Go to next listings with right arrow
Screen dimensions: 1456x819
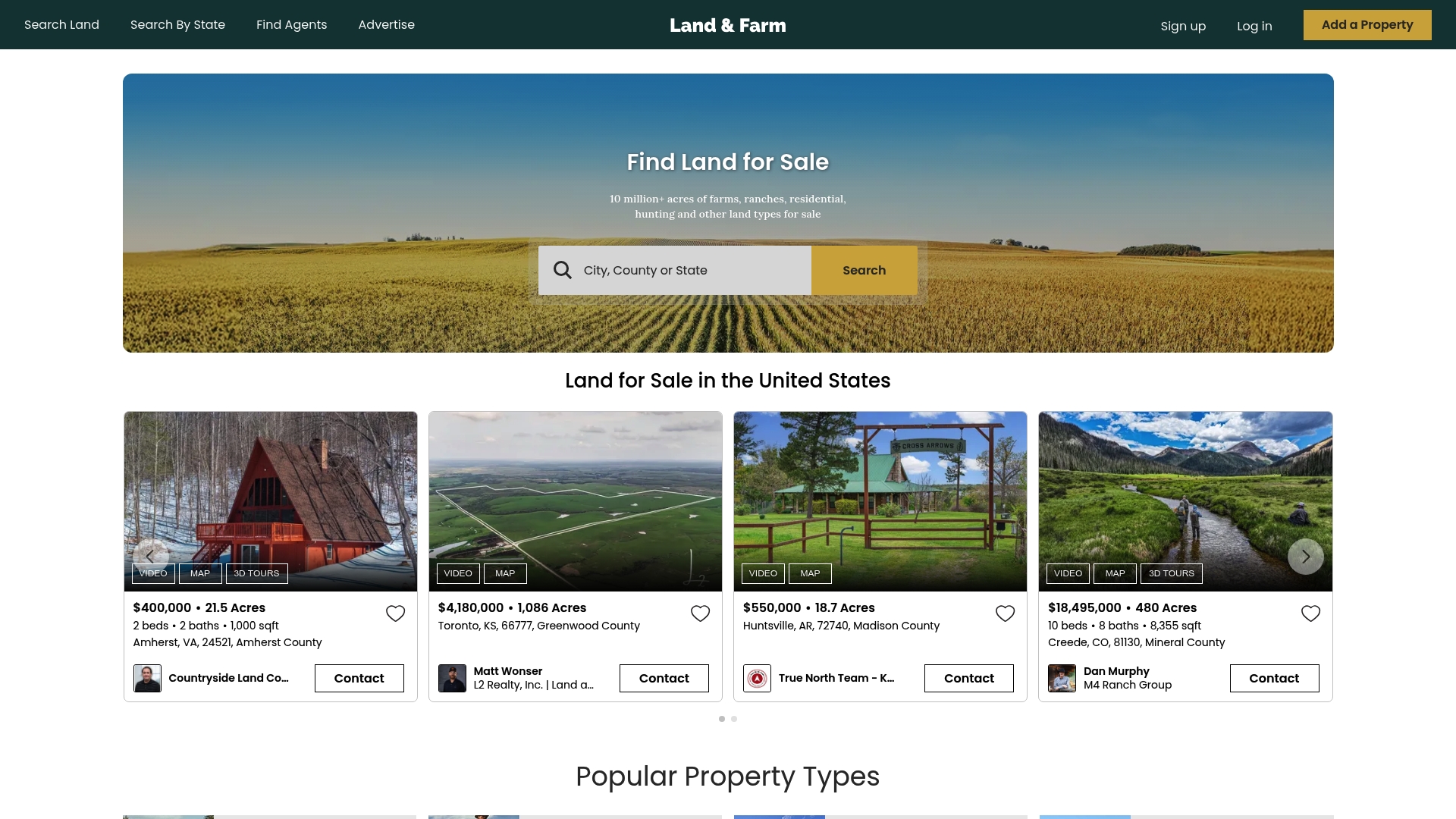click(x=1305, y=557)
